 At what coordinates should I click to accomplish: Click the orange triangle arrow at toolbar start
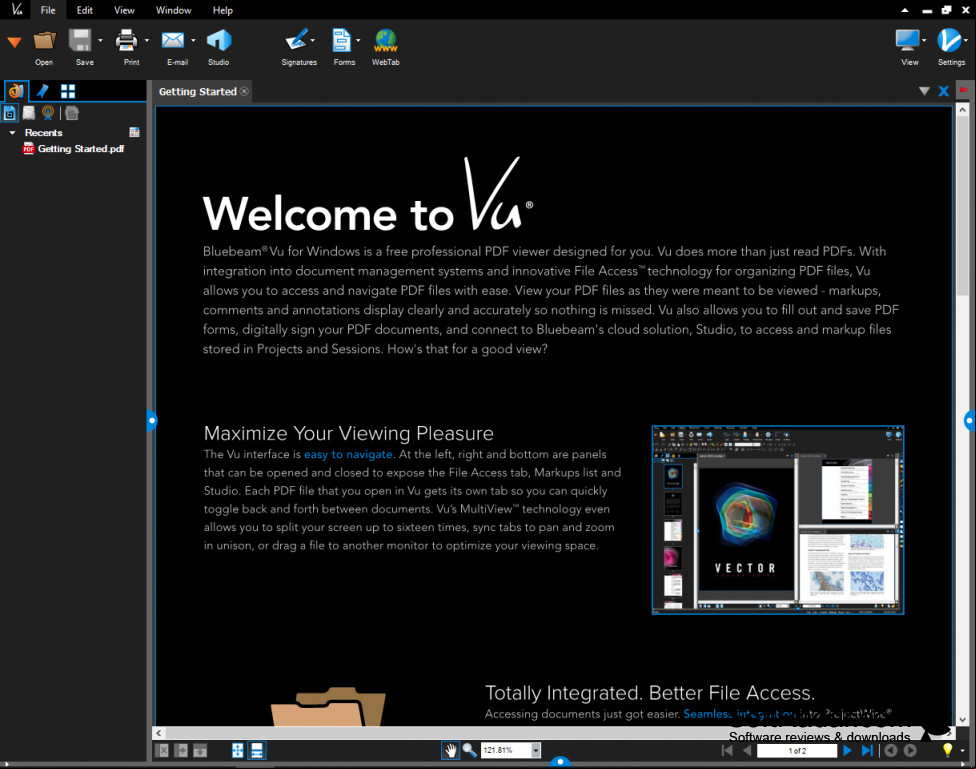coord(14,42)
